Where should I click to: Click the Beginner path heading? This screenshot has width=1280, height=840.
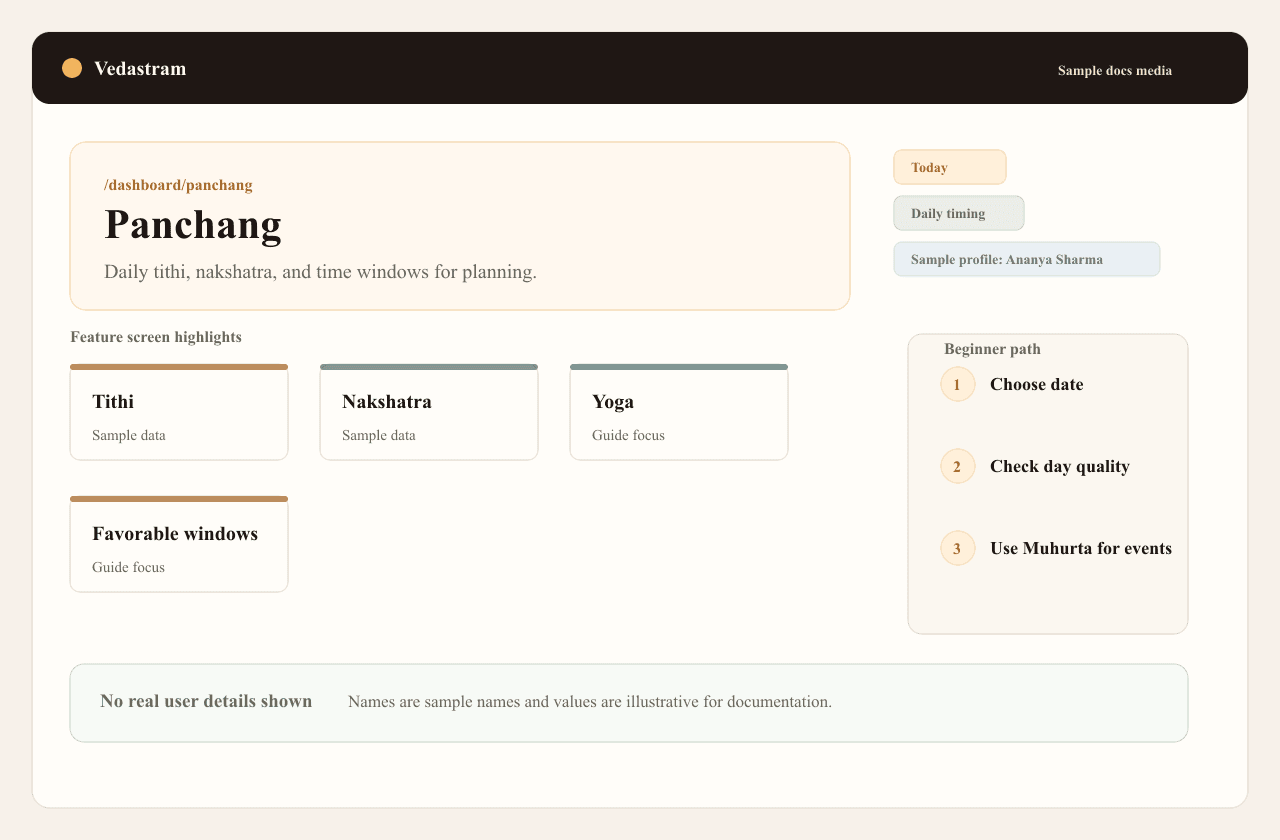992,349
